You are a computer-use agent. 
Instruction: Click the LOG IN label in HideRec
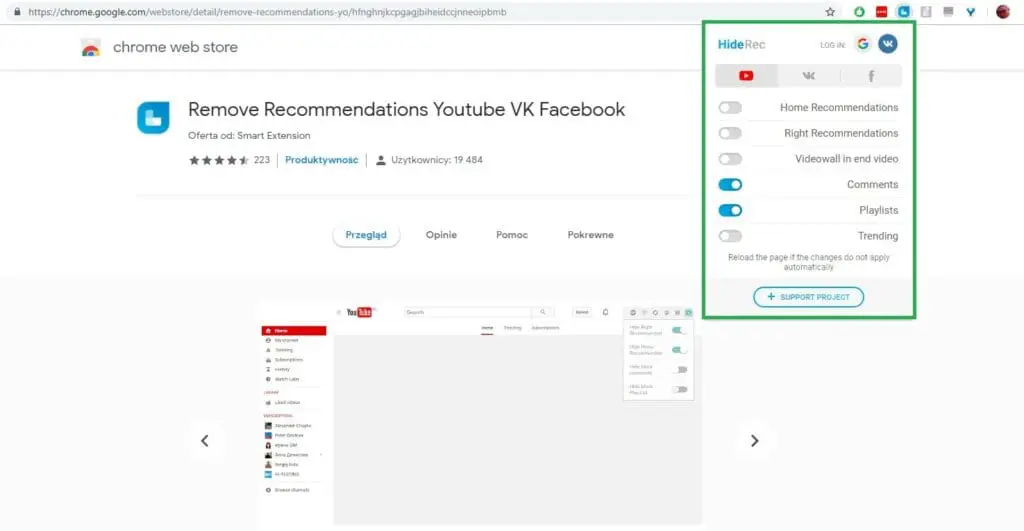pos(833,45)
